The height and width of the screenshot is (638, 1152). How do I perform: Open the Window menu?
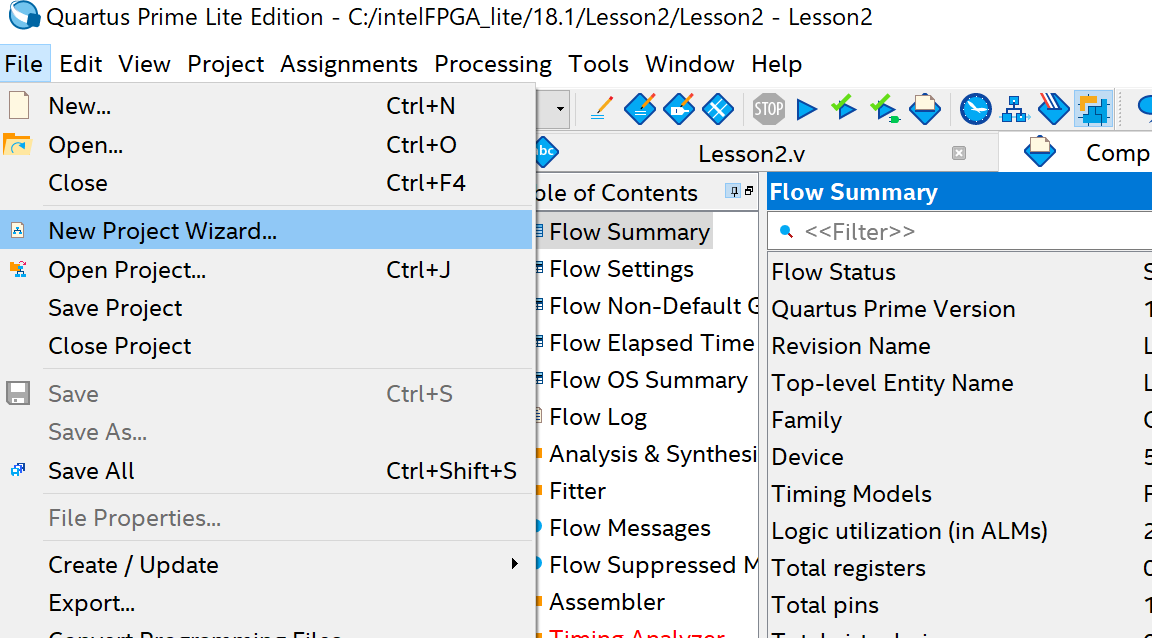coord(690,64)
